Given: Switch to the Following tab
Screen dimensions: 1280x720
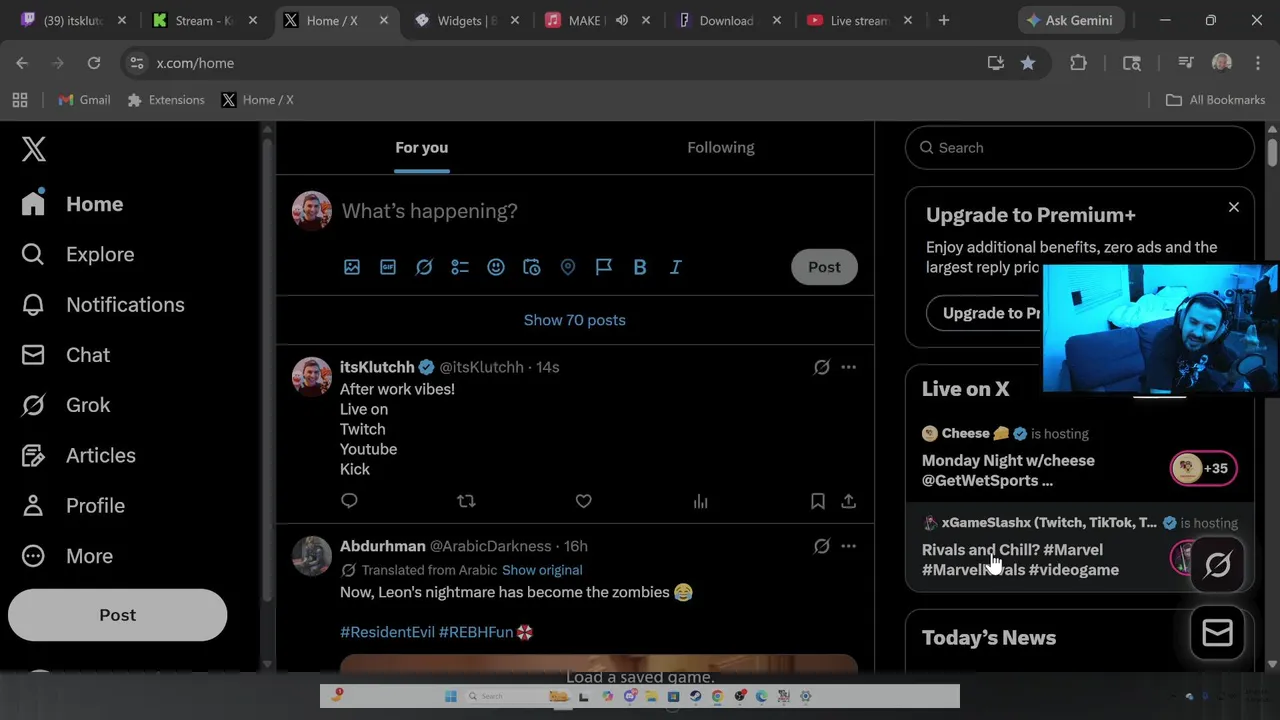Looking at the screenshot, I should pos(721,147).
